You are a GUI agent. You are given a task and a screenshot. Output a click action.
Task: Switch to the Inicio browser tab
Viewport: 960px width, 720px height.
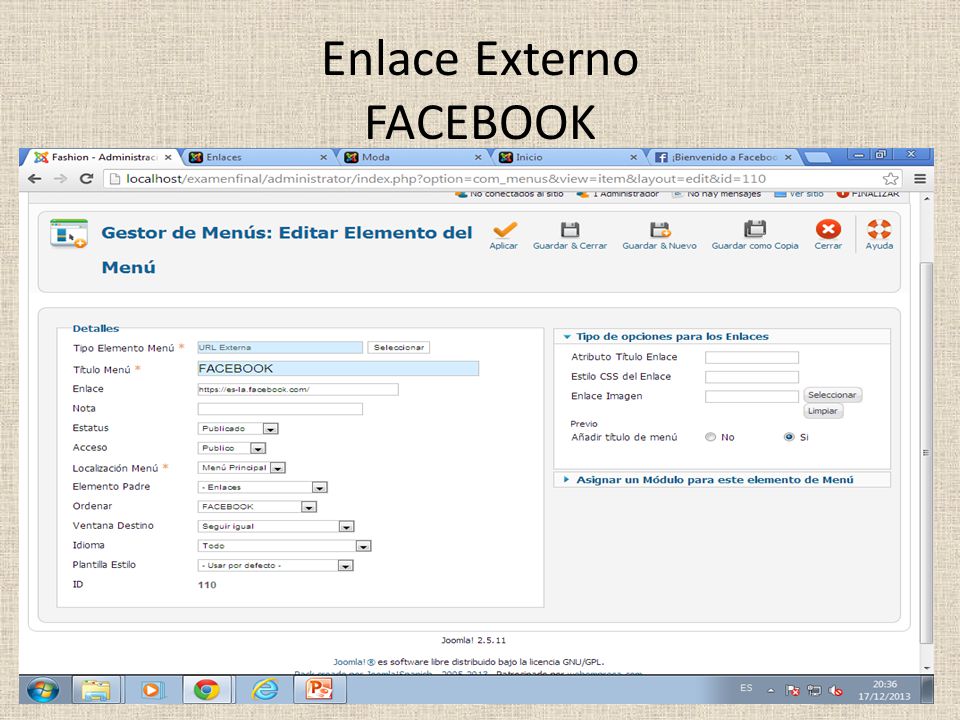[x=568, y=157]
